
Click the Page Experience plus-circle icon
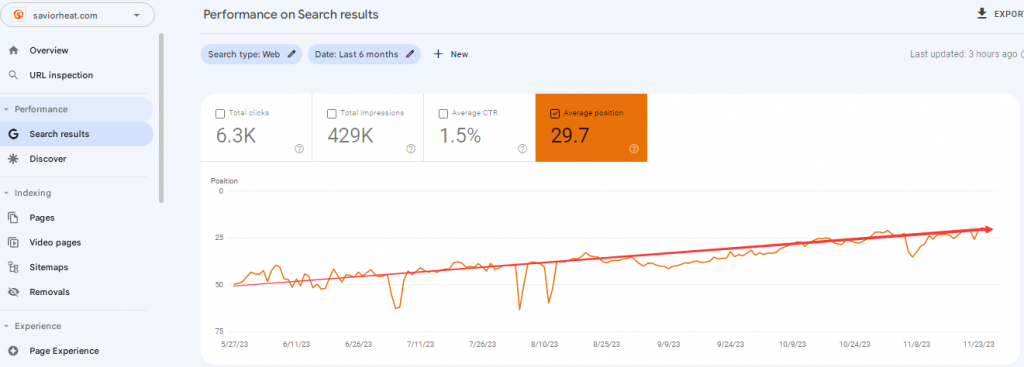click(13, 351)
